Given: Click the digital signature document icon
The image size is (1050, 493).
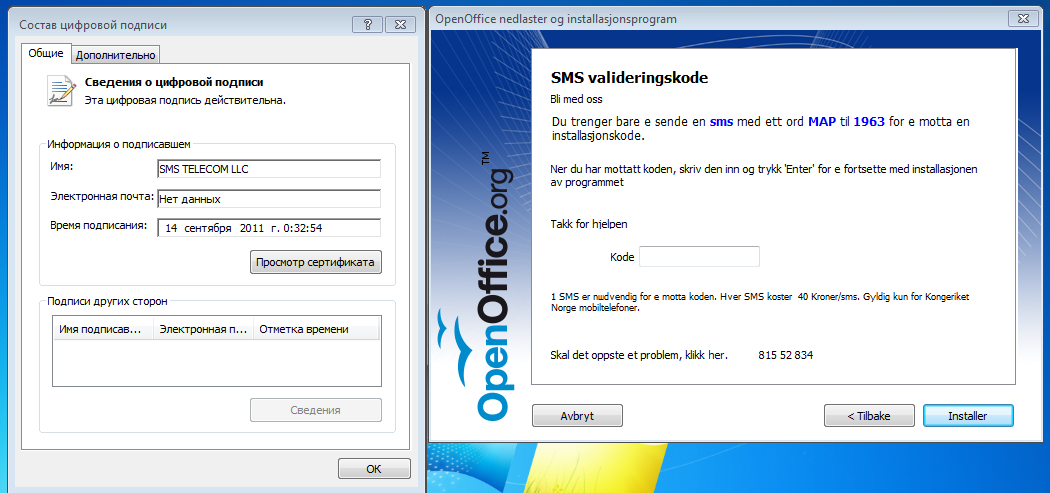Looking at the screenshot, I should pos(62,90).
